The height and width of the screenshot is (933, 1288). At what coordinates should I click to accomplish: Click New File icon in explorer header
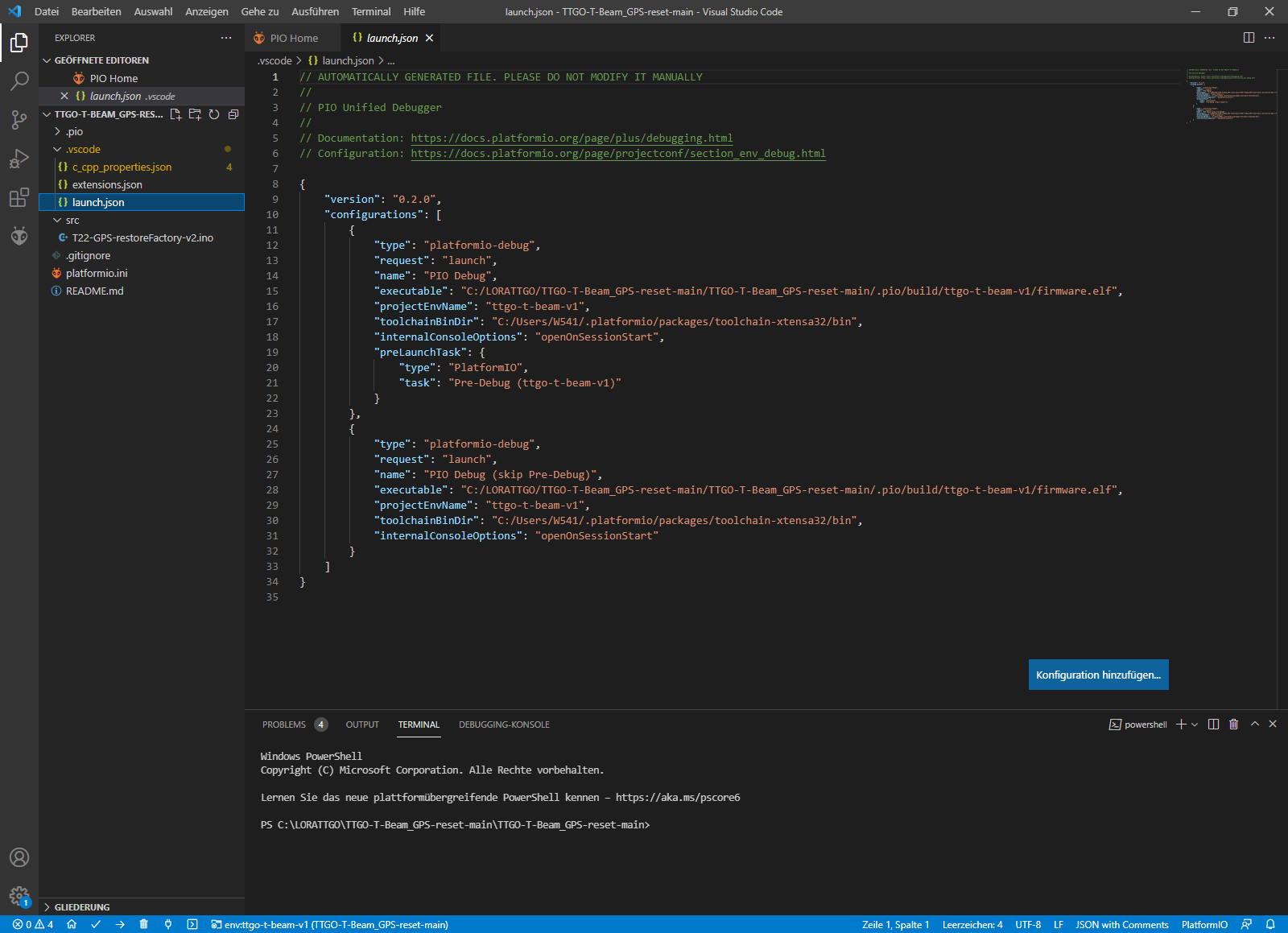click(175, 114)
